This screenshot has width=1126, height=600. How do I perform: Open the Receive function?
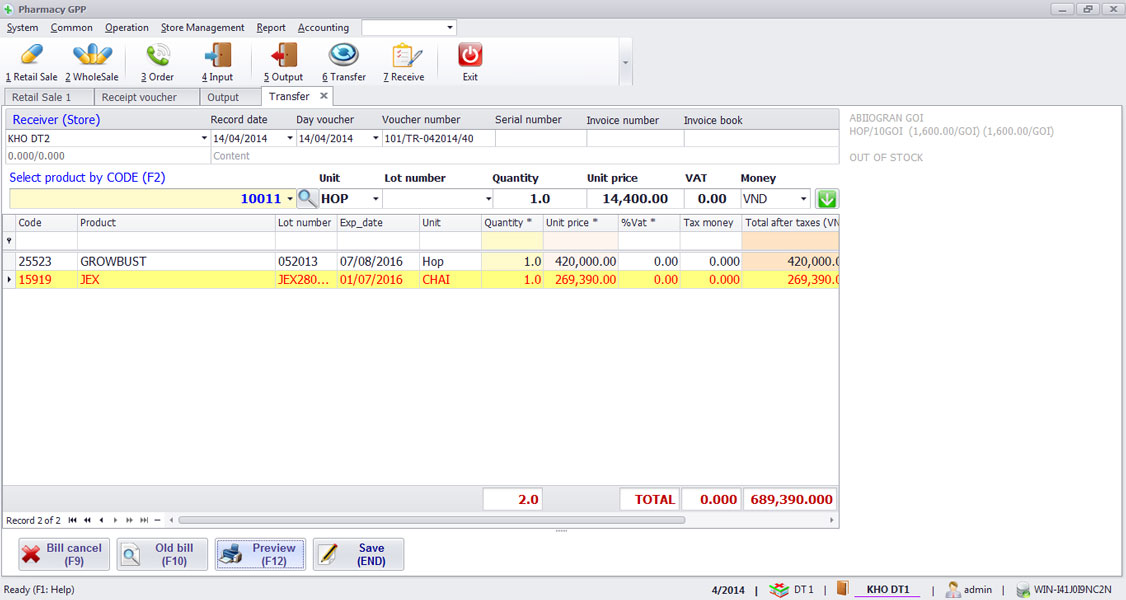click(405, 60)
